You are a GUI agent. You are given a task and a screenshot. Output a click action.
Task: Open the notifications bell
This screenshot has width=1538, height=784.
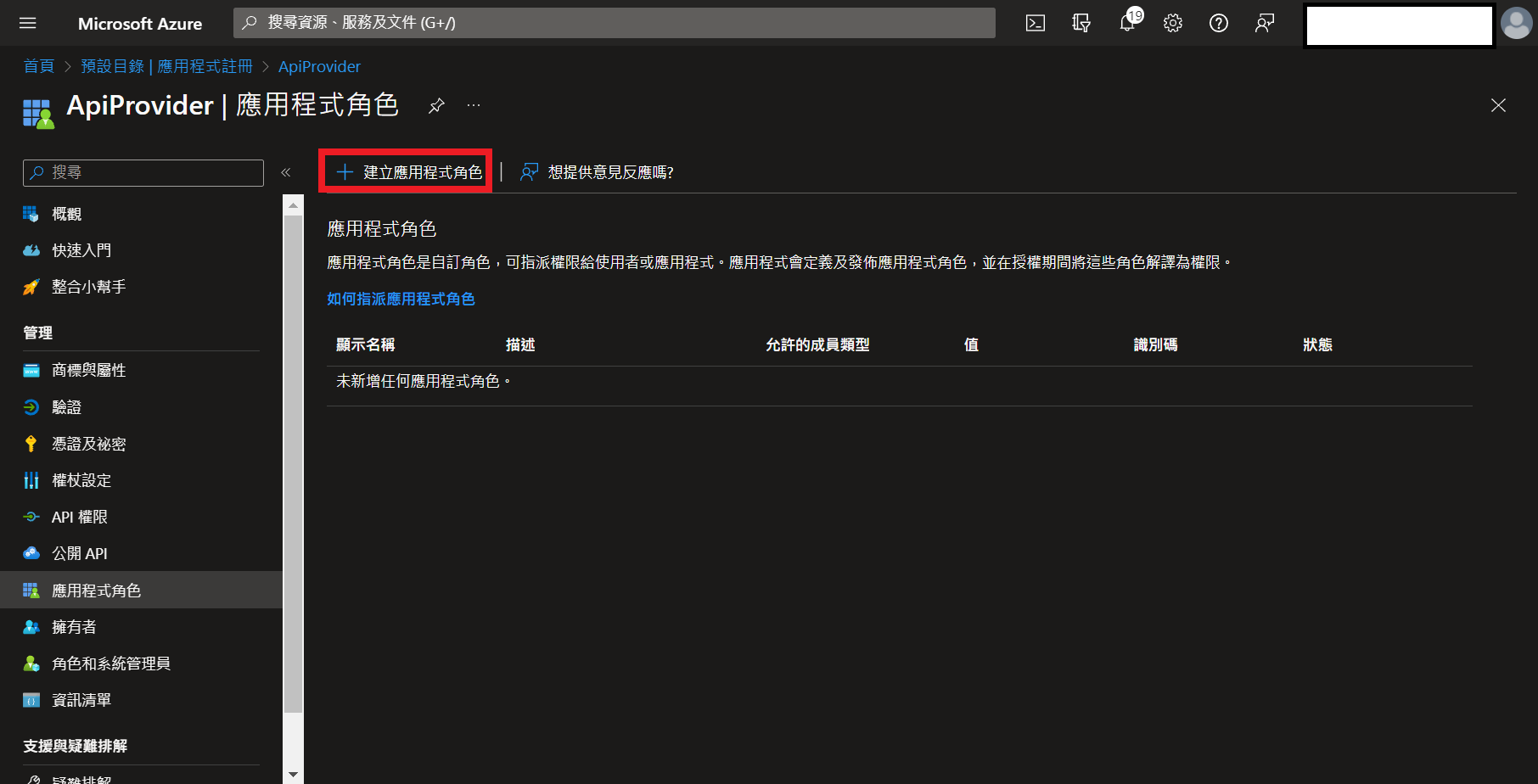[1127, 23]
